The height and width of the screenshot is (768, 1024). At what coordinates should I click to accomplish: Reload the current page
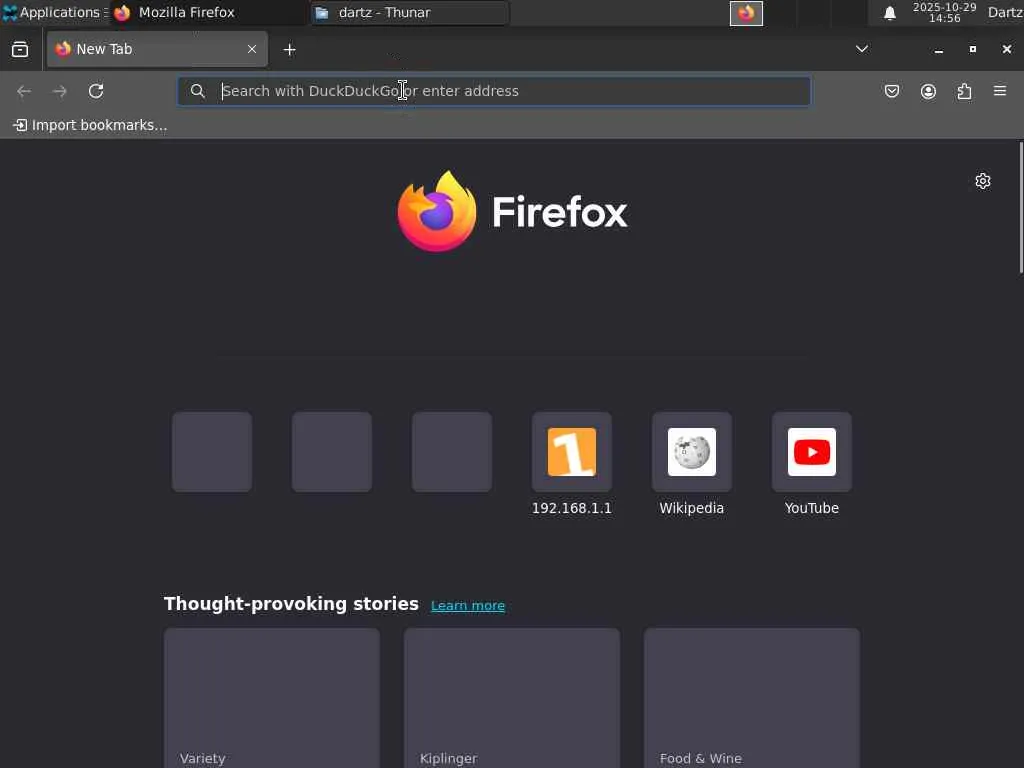96,91
